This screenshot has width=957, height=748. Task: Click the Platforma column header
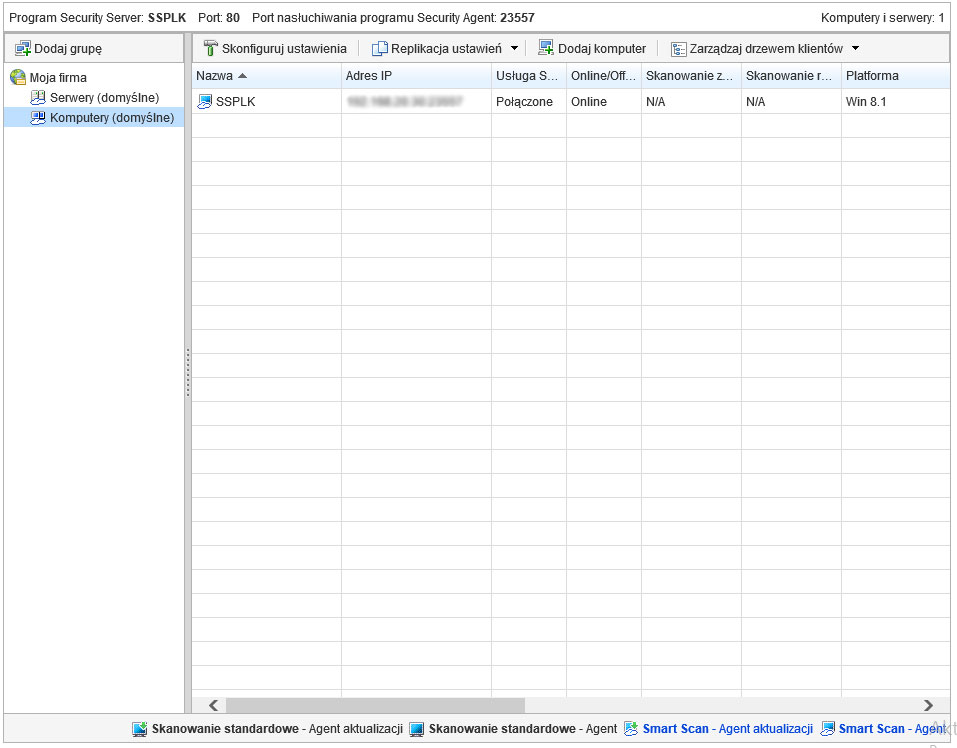[x=872, y=76]
